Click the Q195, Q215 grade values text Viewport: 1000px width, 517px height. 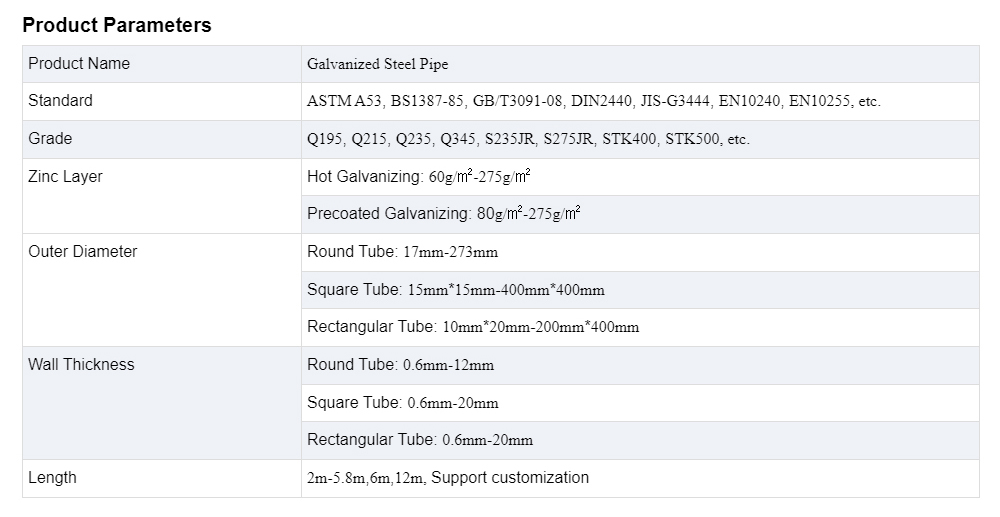click(528, 139)
